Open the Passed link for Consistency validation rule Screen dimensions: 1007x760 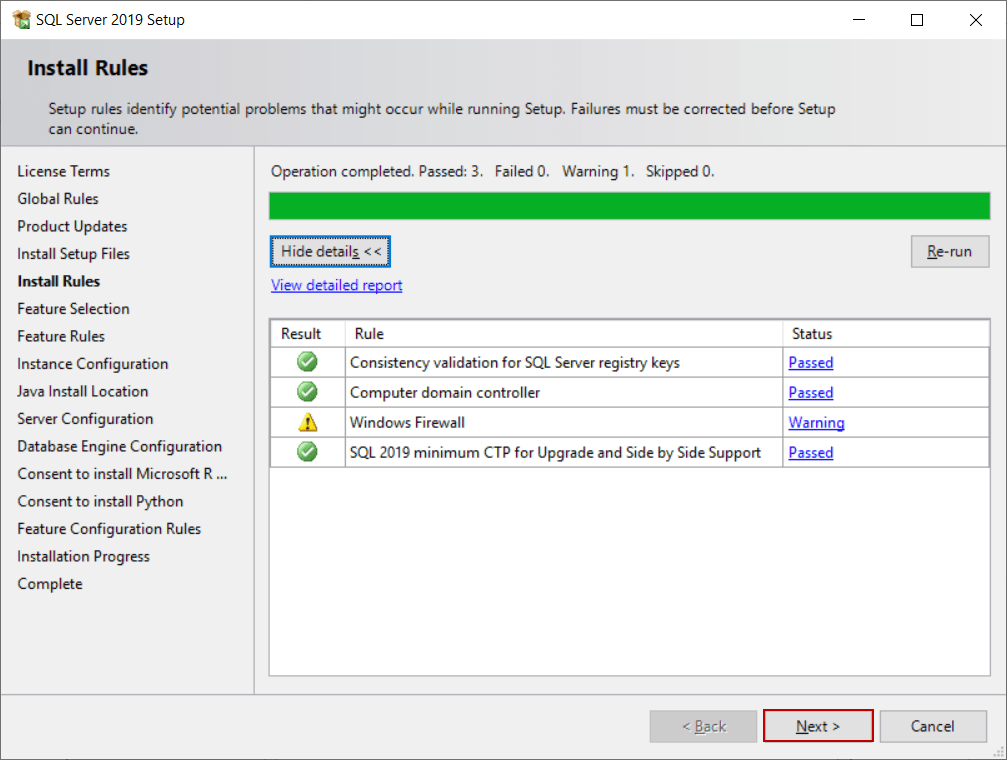coord(810,362)
